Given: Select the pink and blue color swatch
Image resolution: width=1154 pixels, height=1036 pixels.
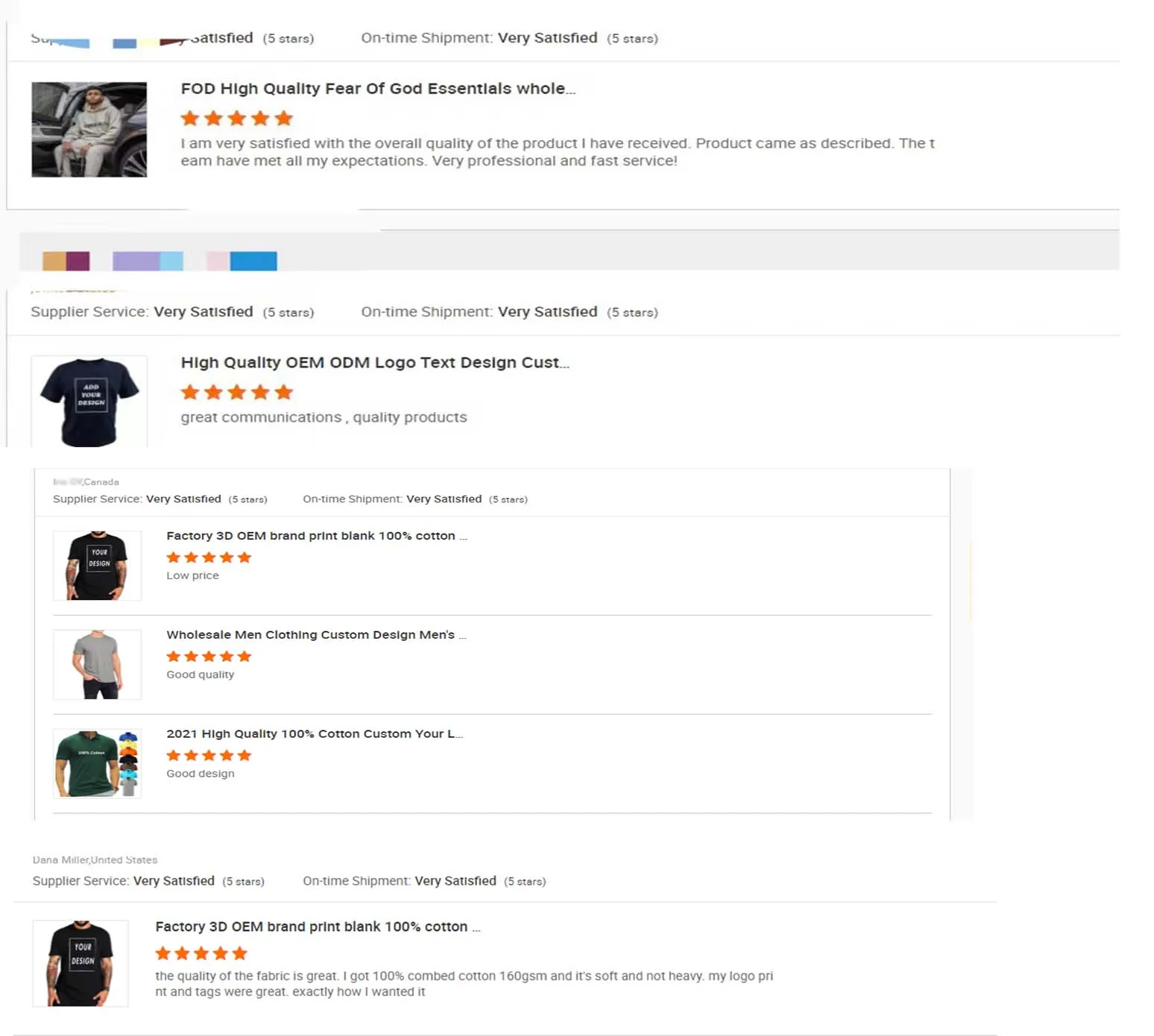Looking at the screenshot, I should click(x=242, y=261).
